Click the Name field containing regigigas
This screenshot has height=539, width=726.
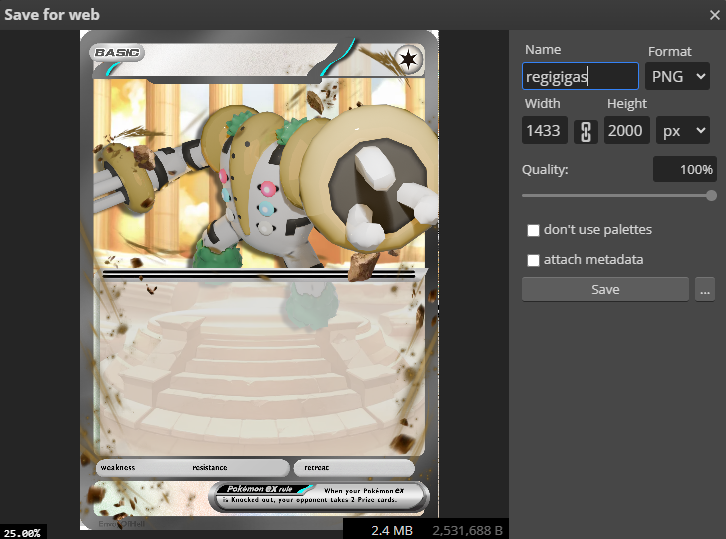580,76
